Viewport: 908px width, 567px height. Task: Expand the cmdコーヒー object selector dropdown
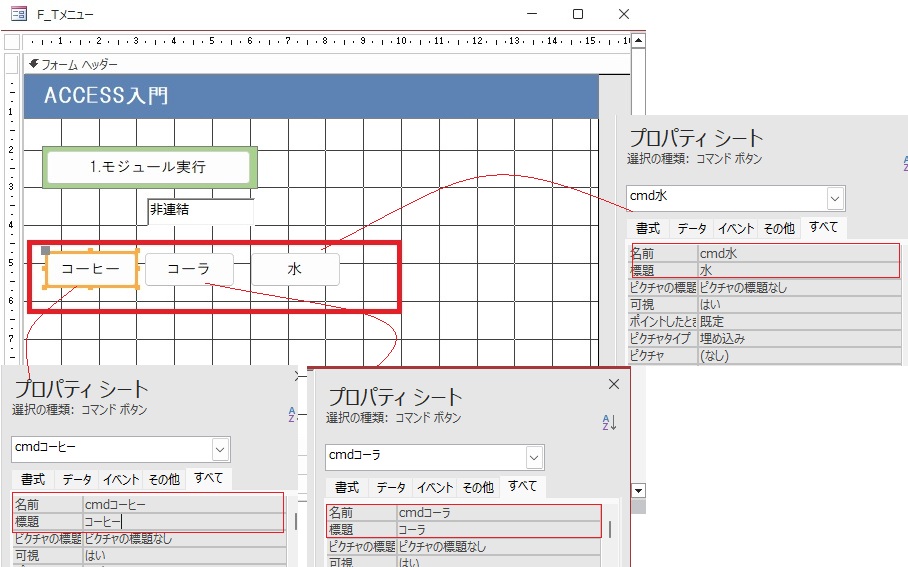[220, 448]
